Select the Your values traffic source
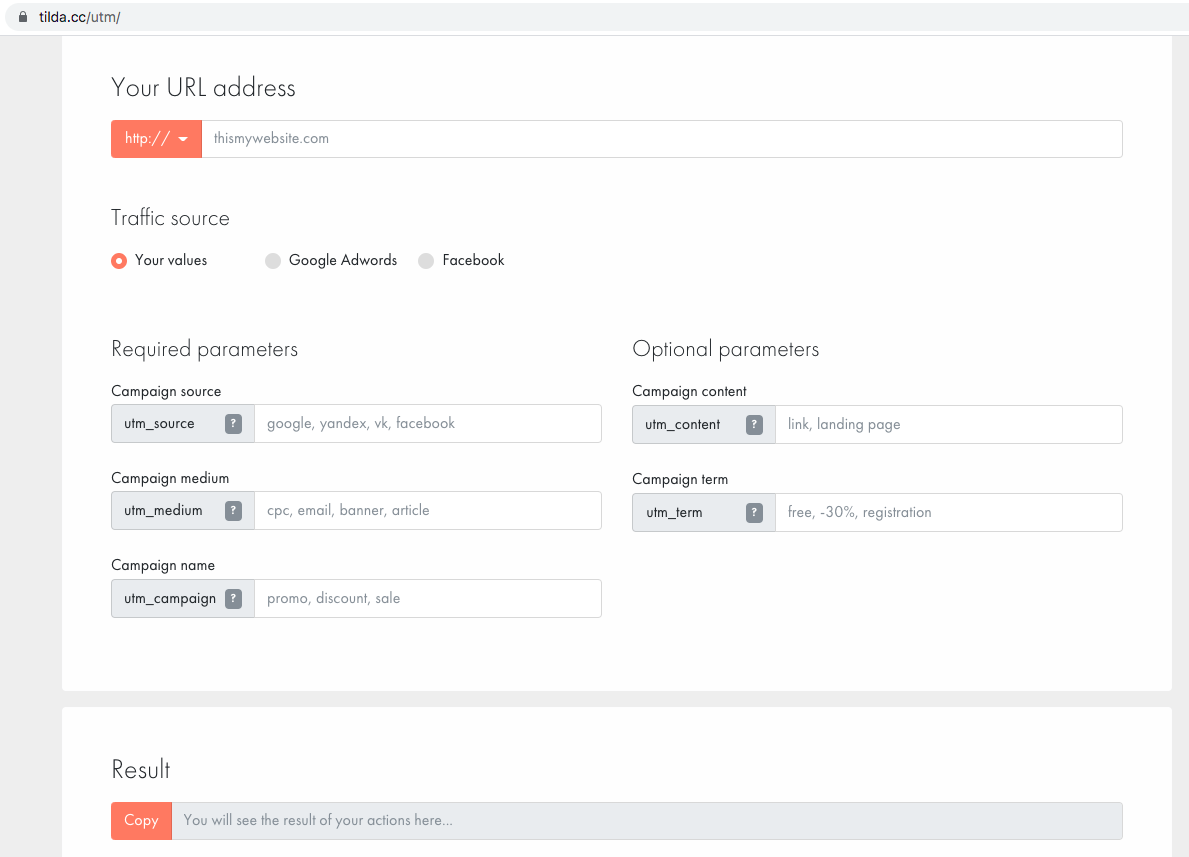Screen dimensions: 1189x857 click(x=119, y=261)
